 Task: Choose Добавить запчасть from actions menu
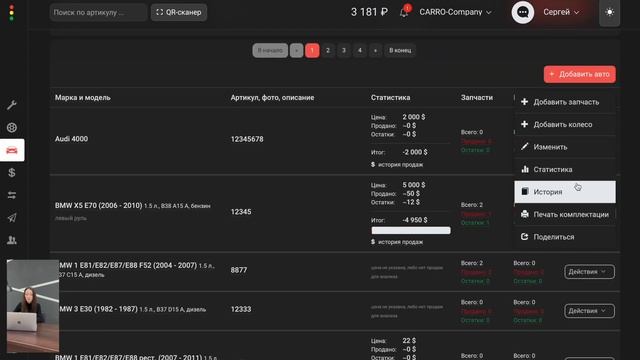[x=565, y=102]
